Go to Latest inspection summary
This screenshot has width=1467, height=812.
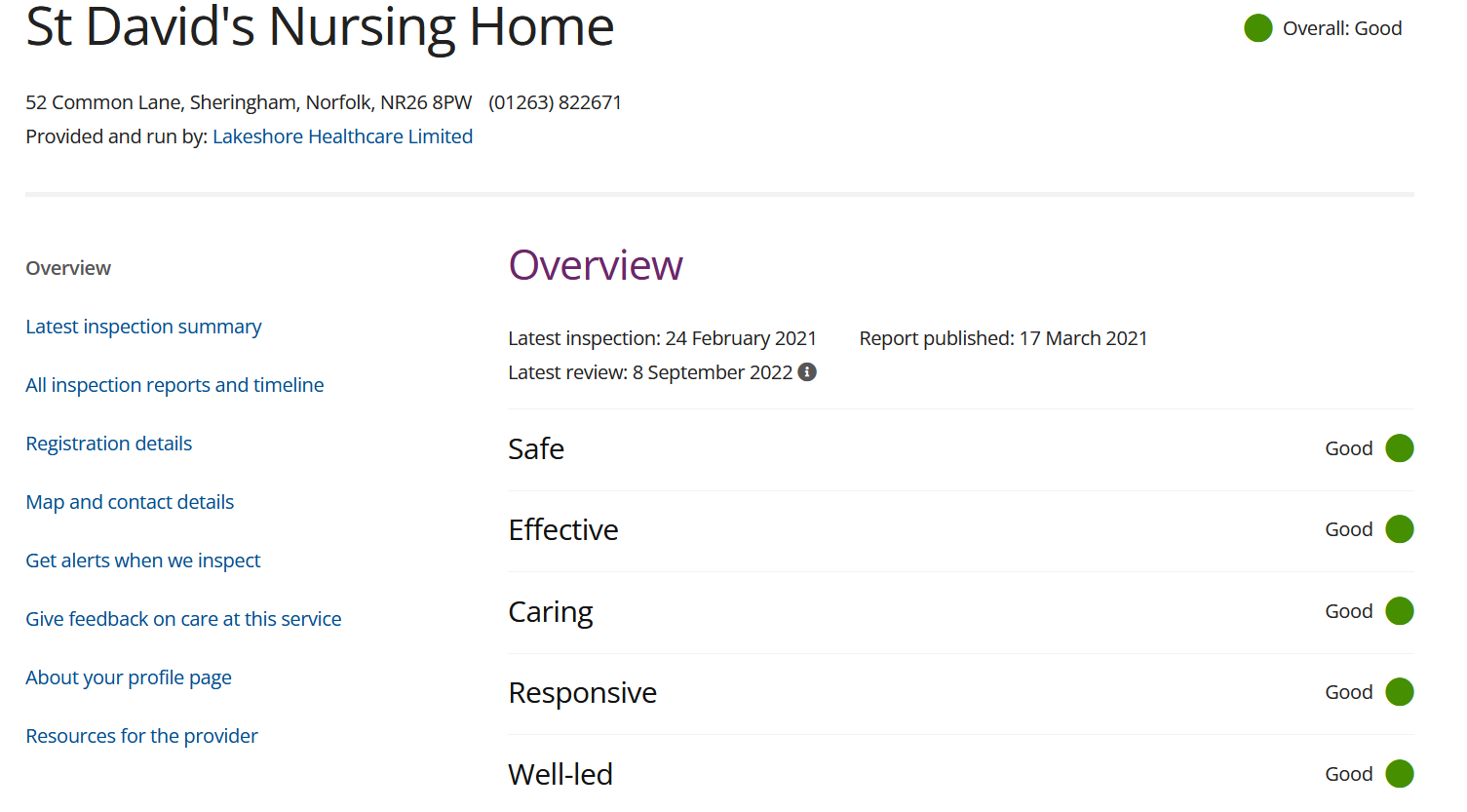point(143,327)
